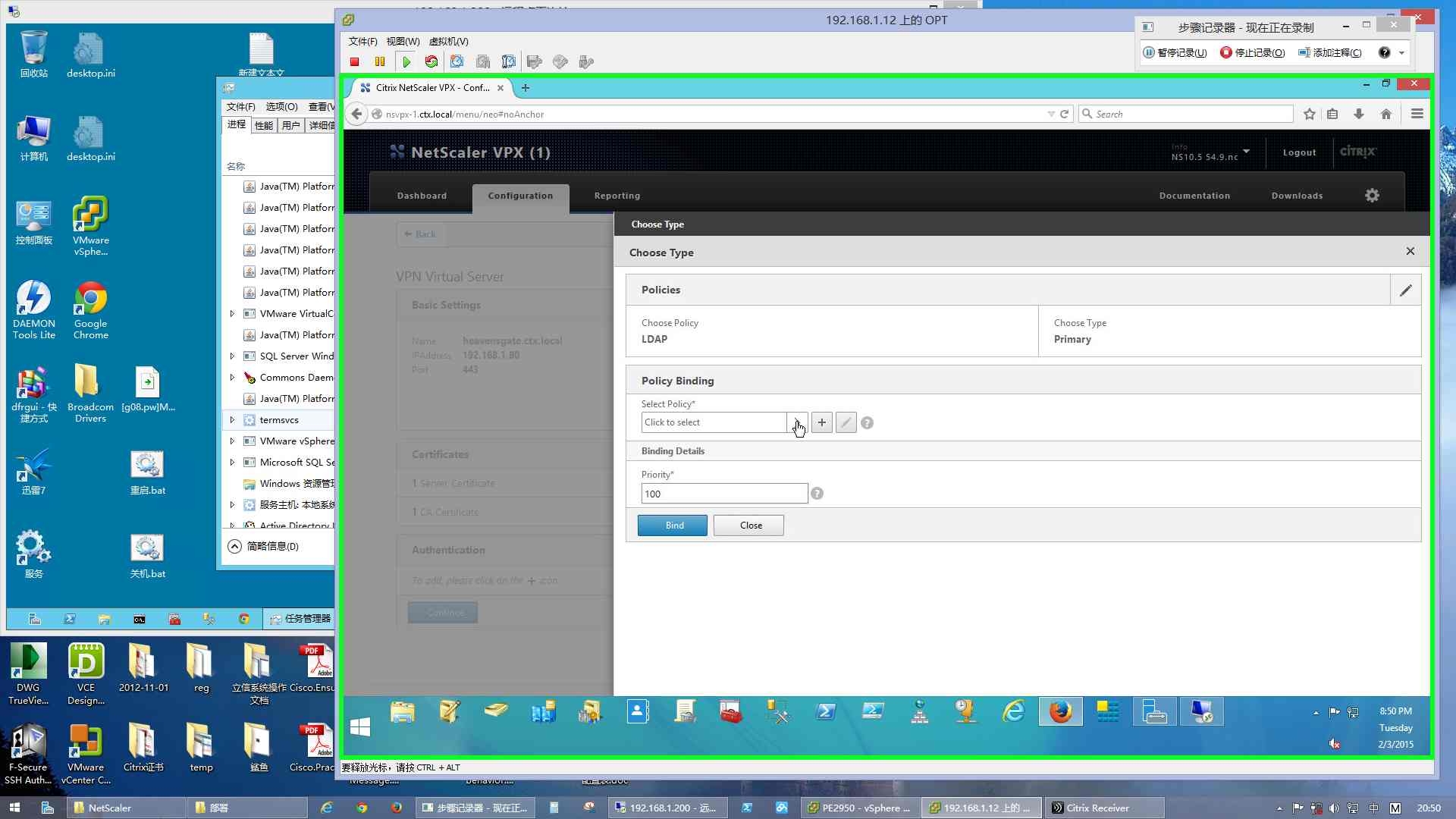Viewport: 1456px width, 819px height.
Task: Click 添加注释(C) in Steps Recorder
Action: click(x=1330, y=52)
